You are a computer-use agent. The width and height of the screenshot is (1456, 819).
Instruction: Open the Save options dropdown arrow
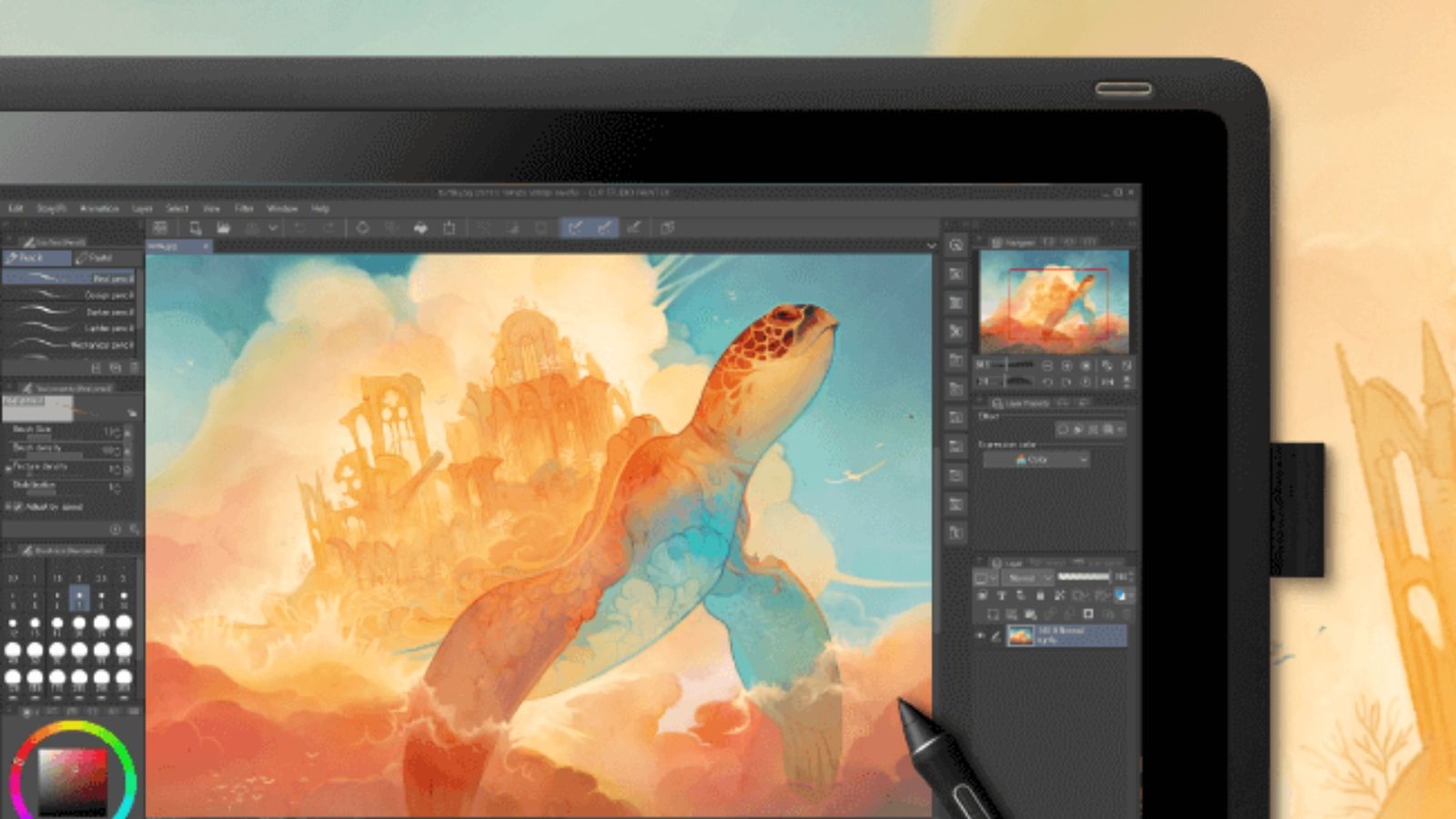click(x=271, y=227)
